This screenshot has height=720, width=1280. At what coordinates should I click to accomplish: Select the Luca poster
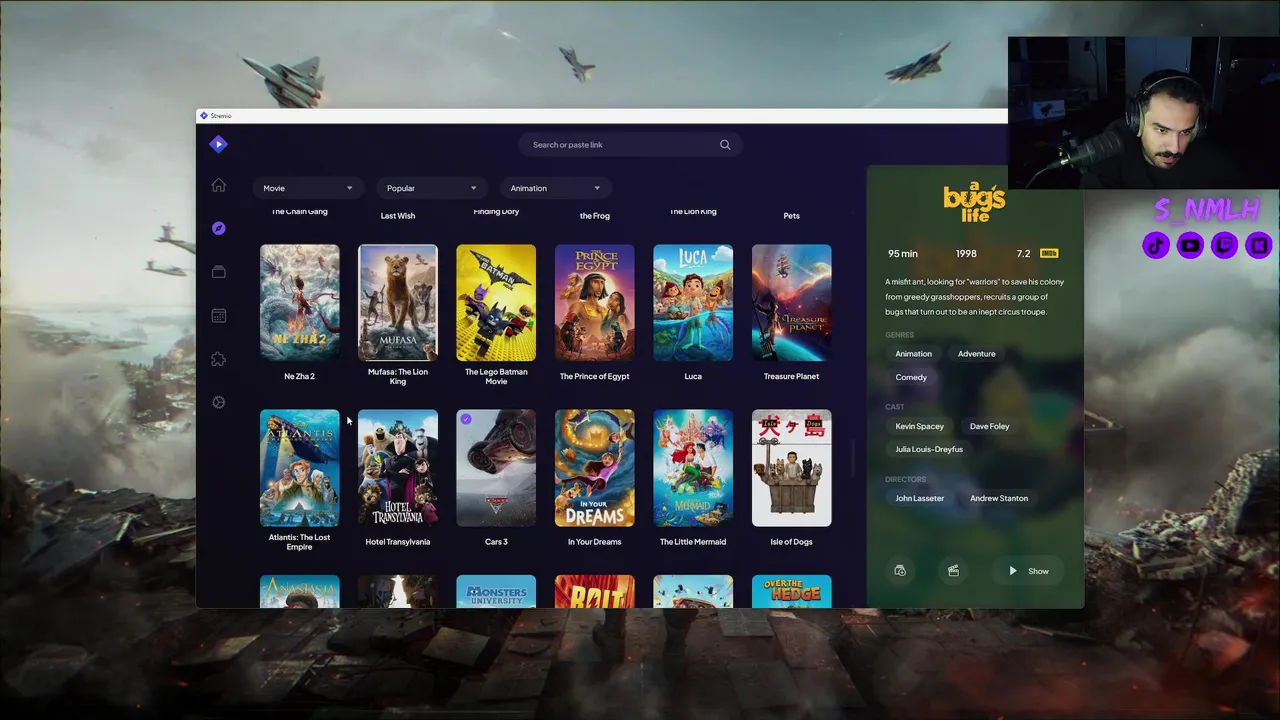[693, 302]
